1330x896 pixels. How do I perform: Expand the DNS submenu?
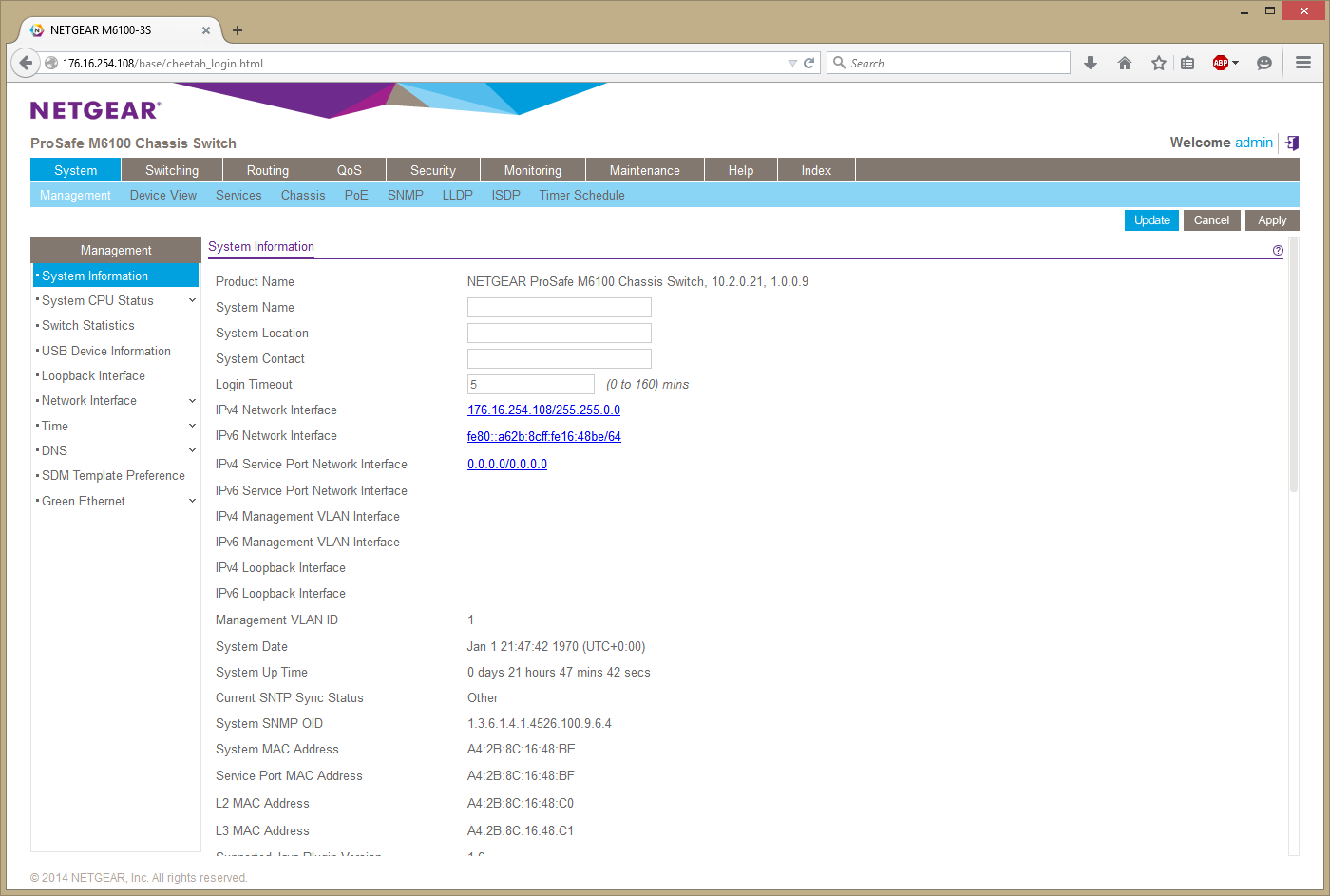[x=192, y=450]
